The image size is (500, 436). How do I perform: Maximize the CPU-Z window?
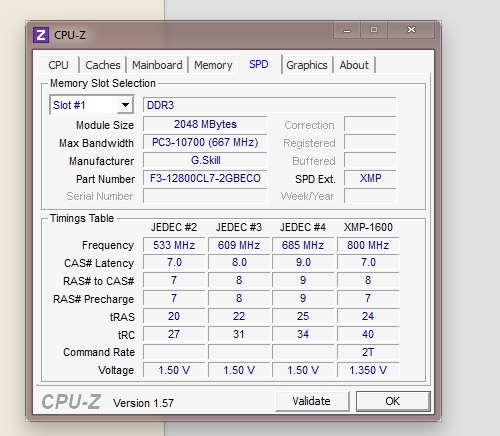(x=374, y=30)
